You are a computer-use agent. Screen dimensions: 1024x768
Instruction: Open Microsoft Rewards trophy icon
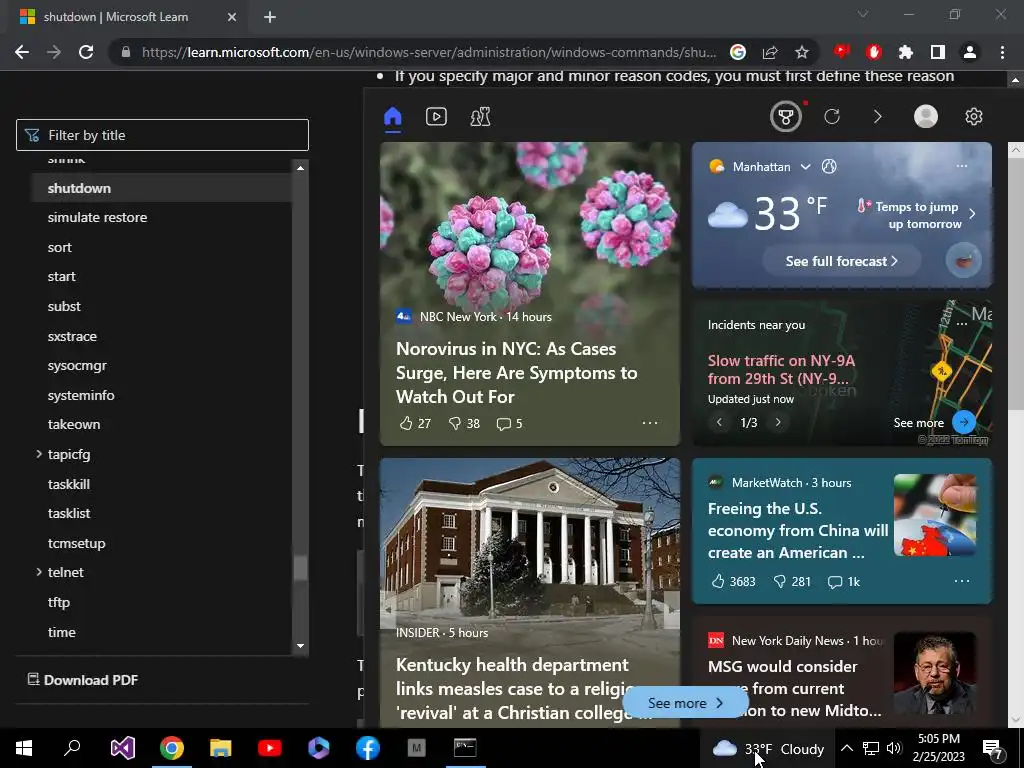click(786, 117)
